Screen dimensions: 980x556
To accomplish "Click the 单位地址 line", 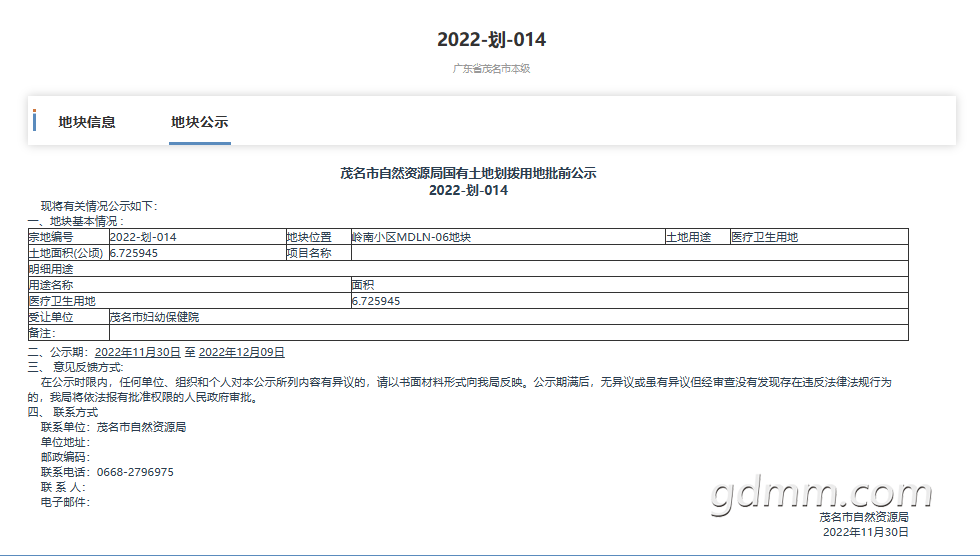I will pos(65,442).
